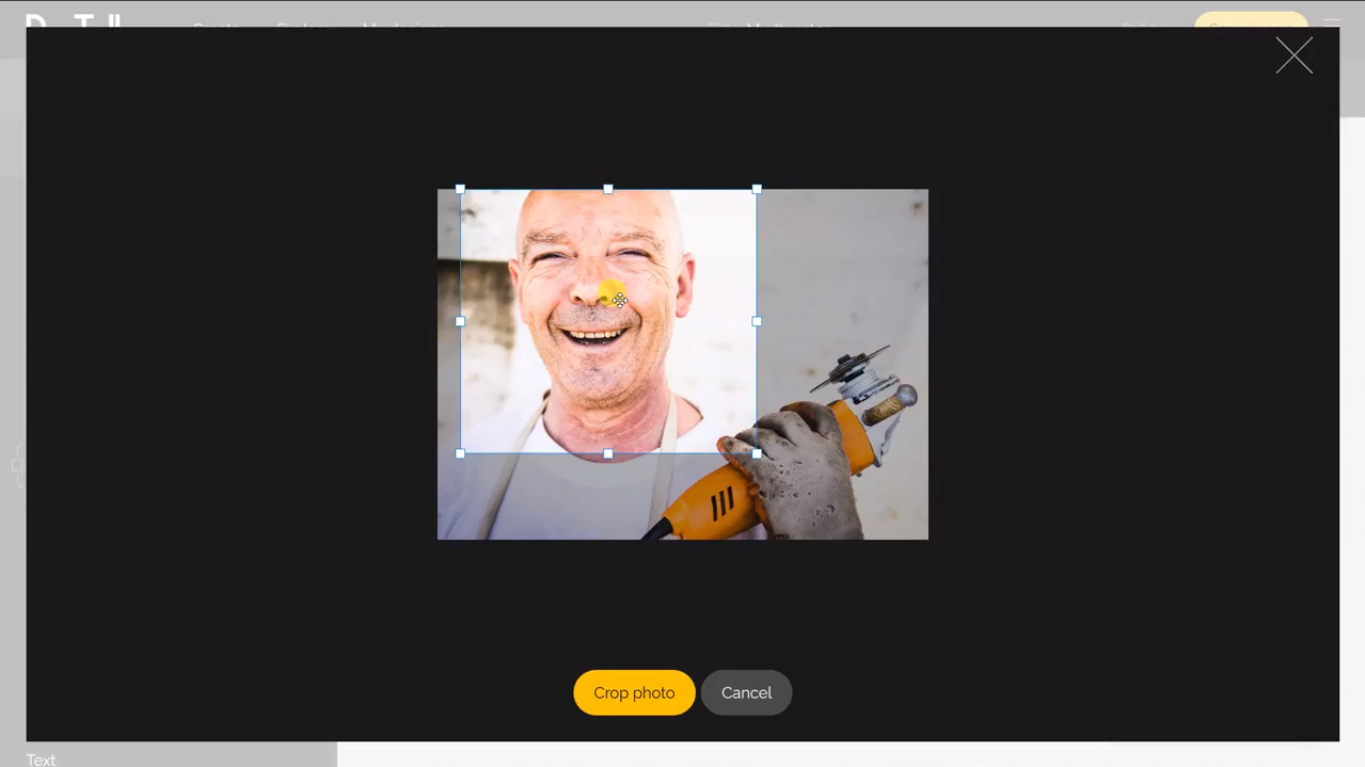Click the top-left crop handle
This screenshot has height=767, width=1365.
point(460,189)
